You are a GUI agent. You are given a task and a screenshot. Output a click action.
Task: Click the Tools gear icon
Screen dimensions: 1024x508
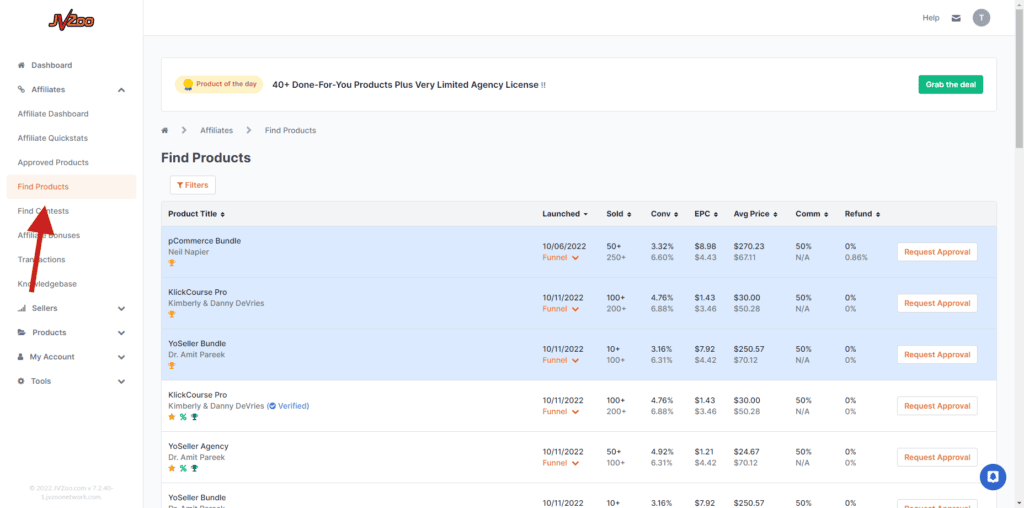[21, 381]
